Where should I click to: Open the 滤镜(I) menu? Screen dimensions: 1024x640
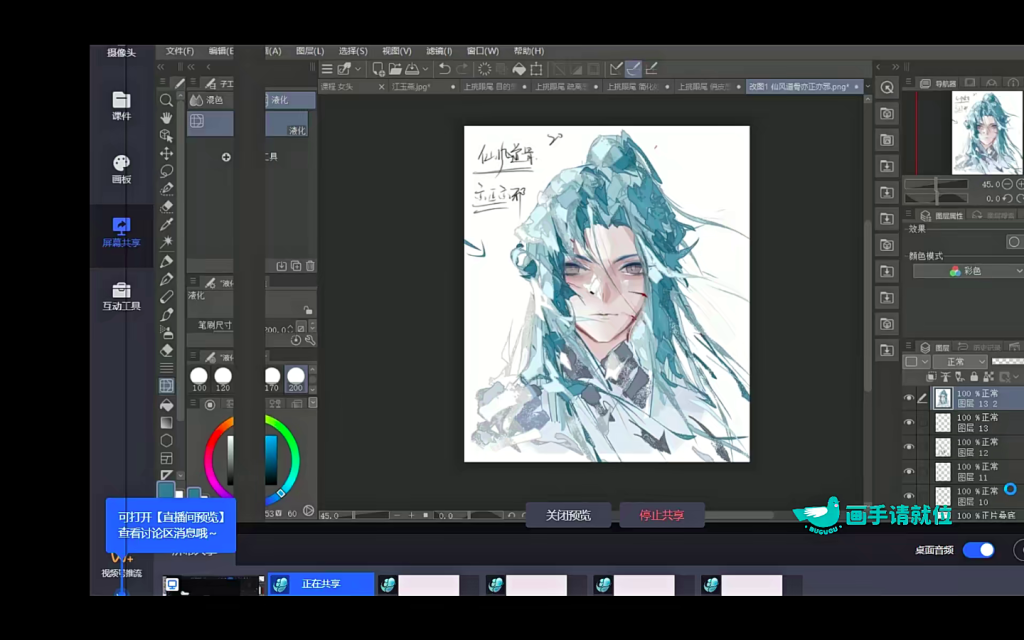(438, 50)
